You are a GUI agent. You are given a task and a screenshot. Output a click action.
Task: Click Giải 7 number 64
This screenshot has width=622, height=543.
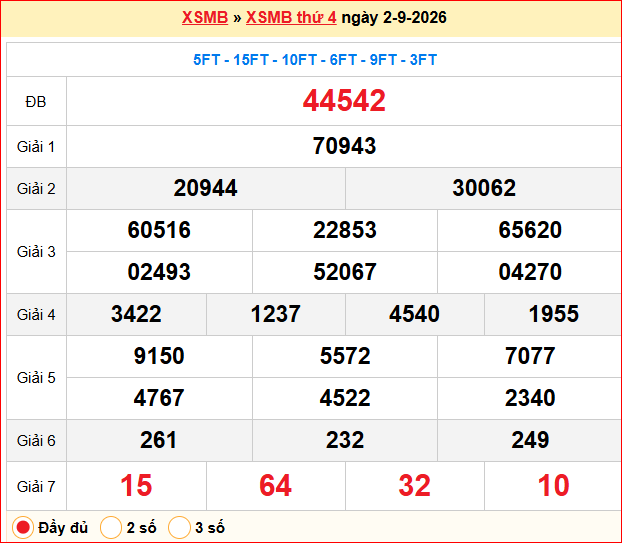tap(276, 485)
